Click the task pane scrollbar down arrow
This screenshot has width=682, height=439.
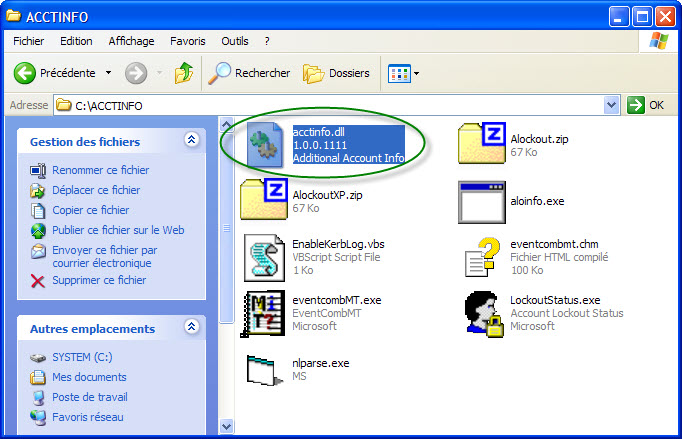point(226,426)
